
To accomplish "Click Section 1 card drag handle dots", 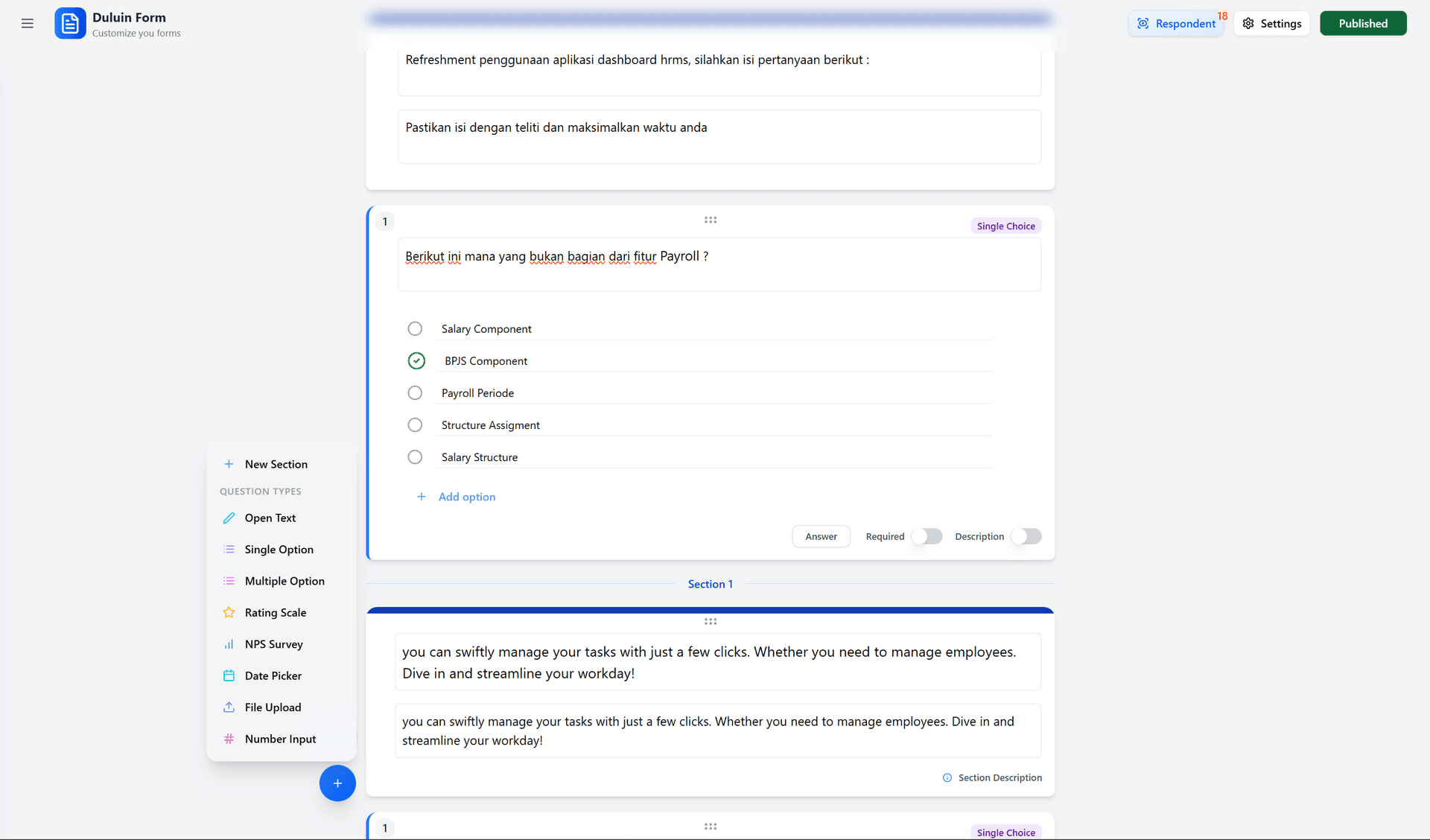I will (x=711, y=622).
